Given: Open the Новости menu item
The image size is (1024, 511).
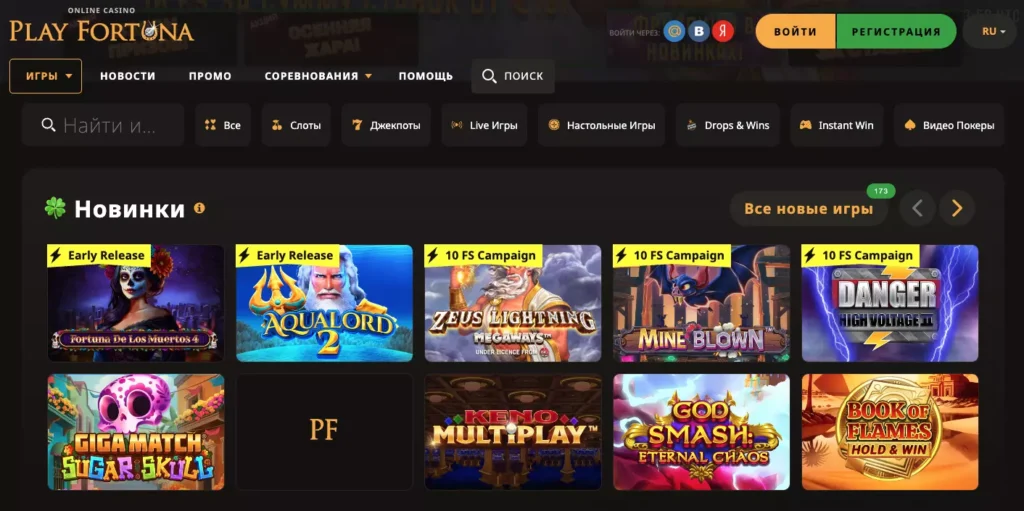Looking at the screenshot, I should 128,76.
